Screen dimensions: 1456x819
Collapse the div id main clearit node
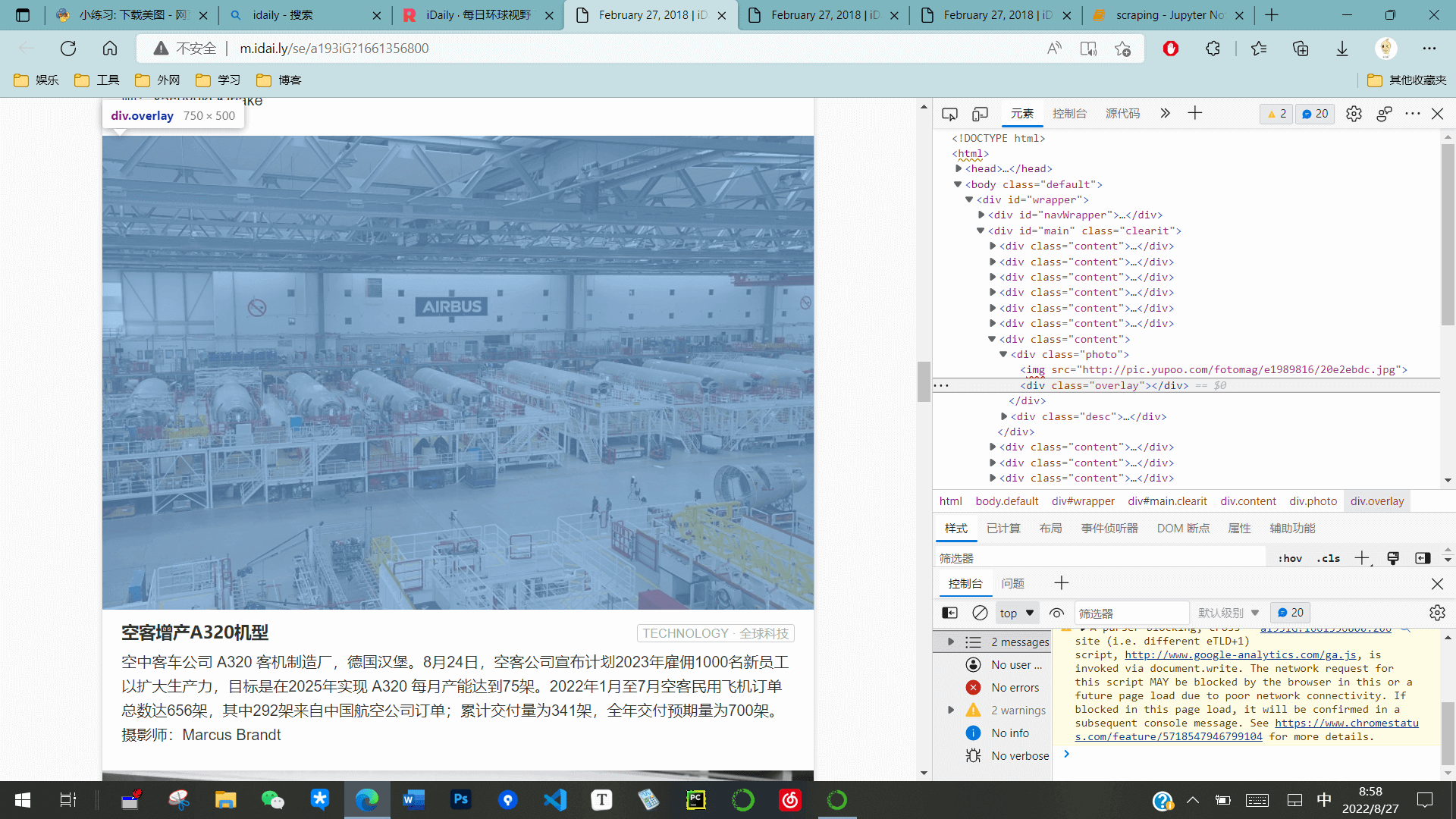pos(981,231)
